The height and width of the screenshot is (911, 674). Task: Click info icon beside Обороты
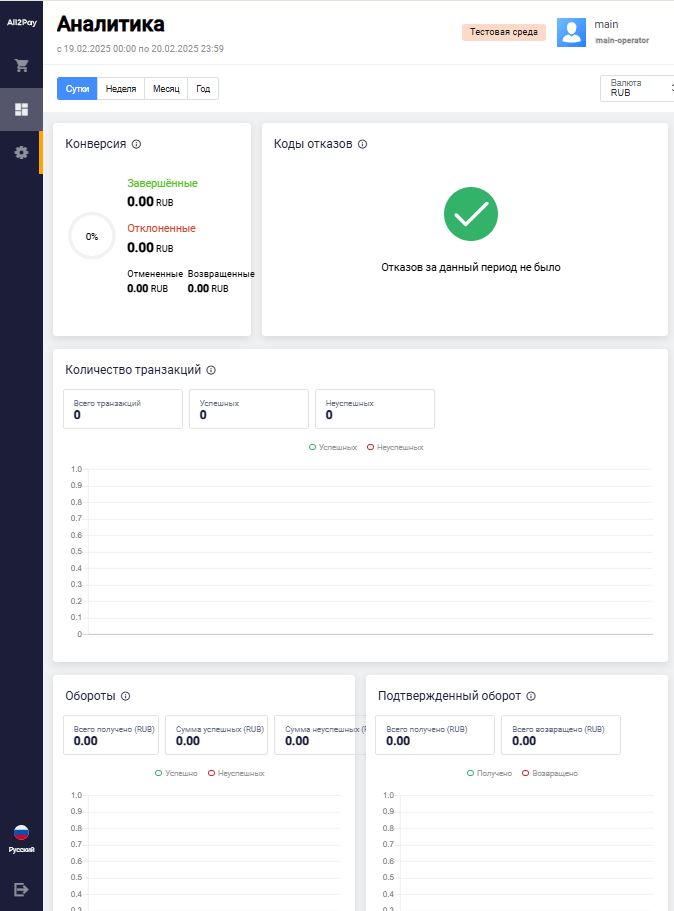[125, 696]
